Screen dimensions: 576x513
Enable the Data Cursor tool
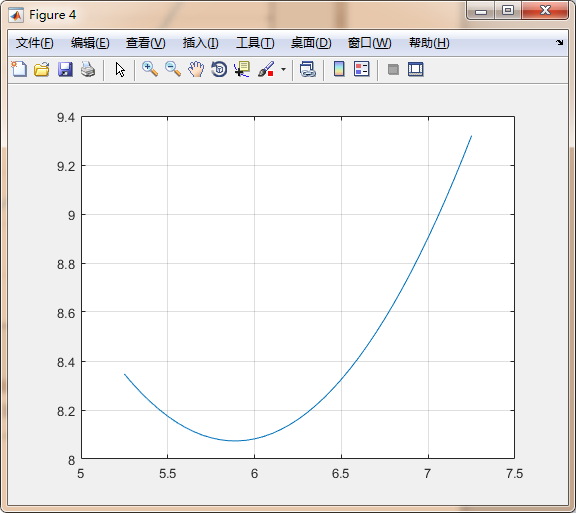(242, 69)
